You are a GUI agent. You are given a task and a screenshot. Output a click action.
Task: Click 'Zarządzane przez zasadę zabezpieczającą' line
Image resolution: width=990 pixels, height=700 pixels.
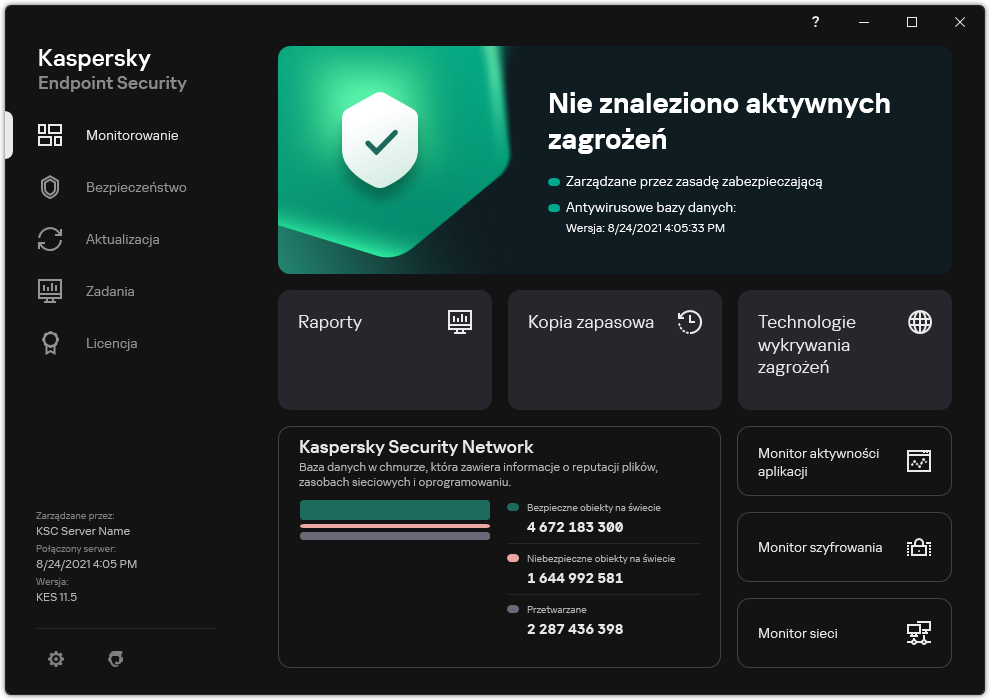pyautogui.click(x=694, y=182)
